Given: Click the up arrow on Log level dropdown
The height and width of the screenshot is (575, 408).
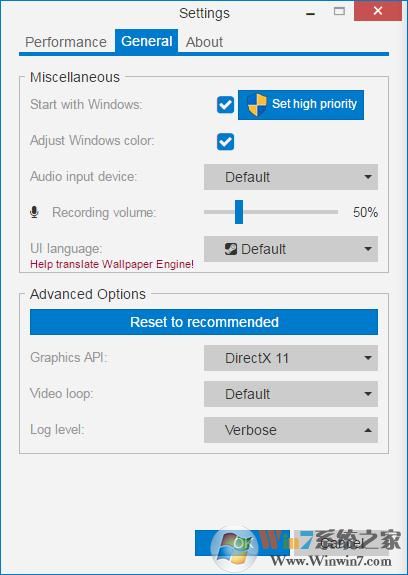Looking at the screenshot, I should pyautogui.click(x=368, y=430).
